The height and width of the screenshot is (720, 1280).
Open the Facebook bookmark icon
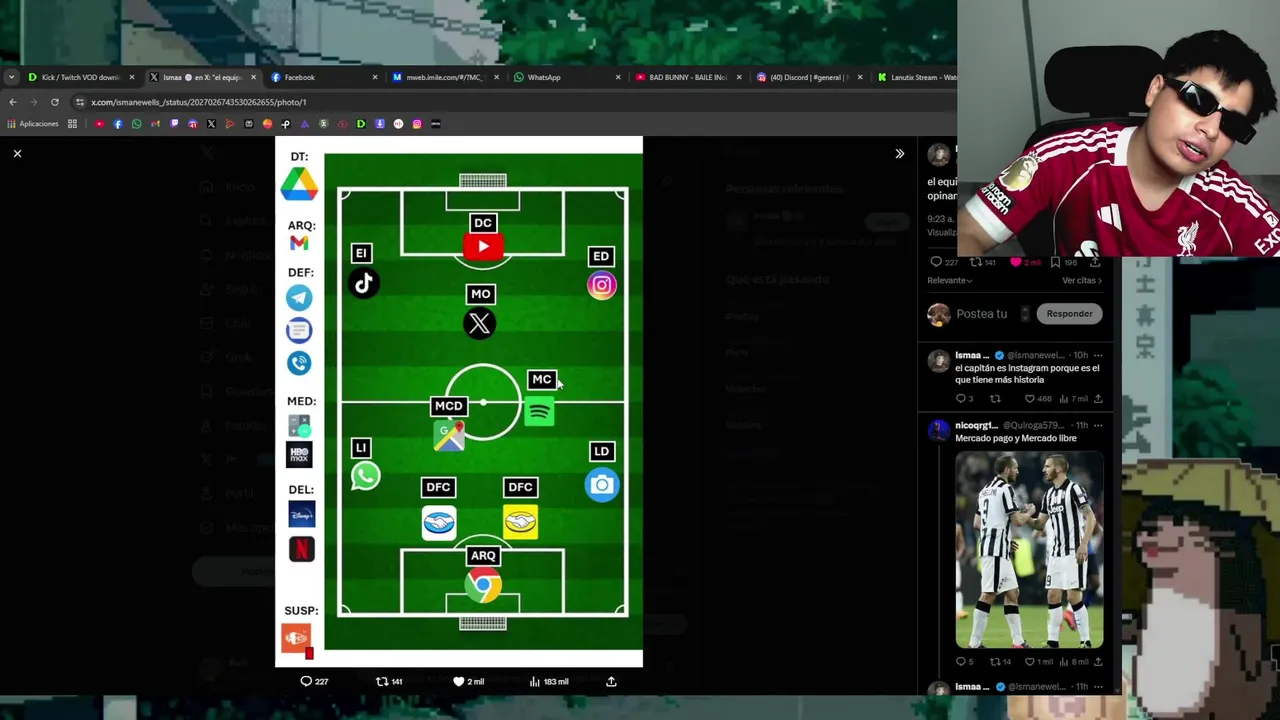click(117, 124)
